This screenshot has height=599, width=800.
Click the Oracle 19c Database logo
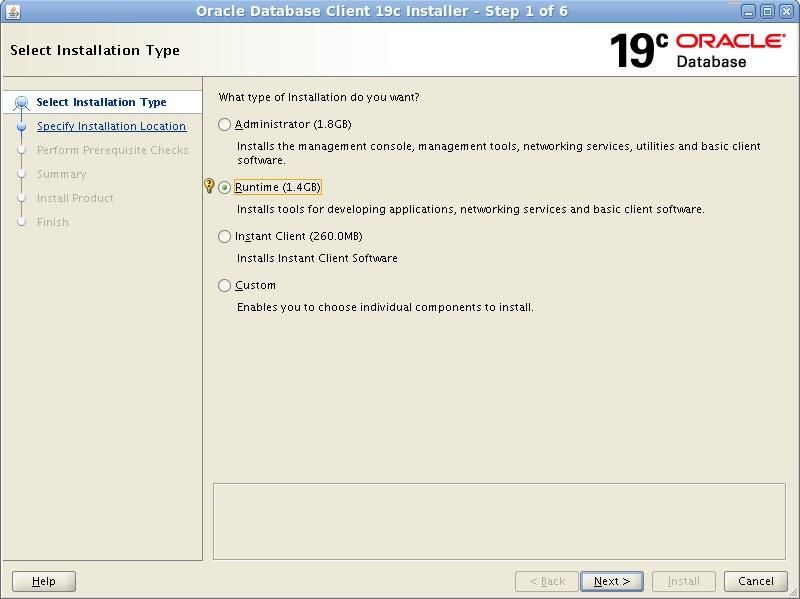(697, 51)
